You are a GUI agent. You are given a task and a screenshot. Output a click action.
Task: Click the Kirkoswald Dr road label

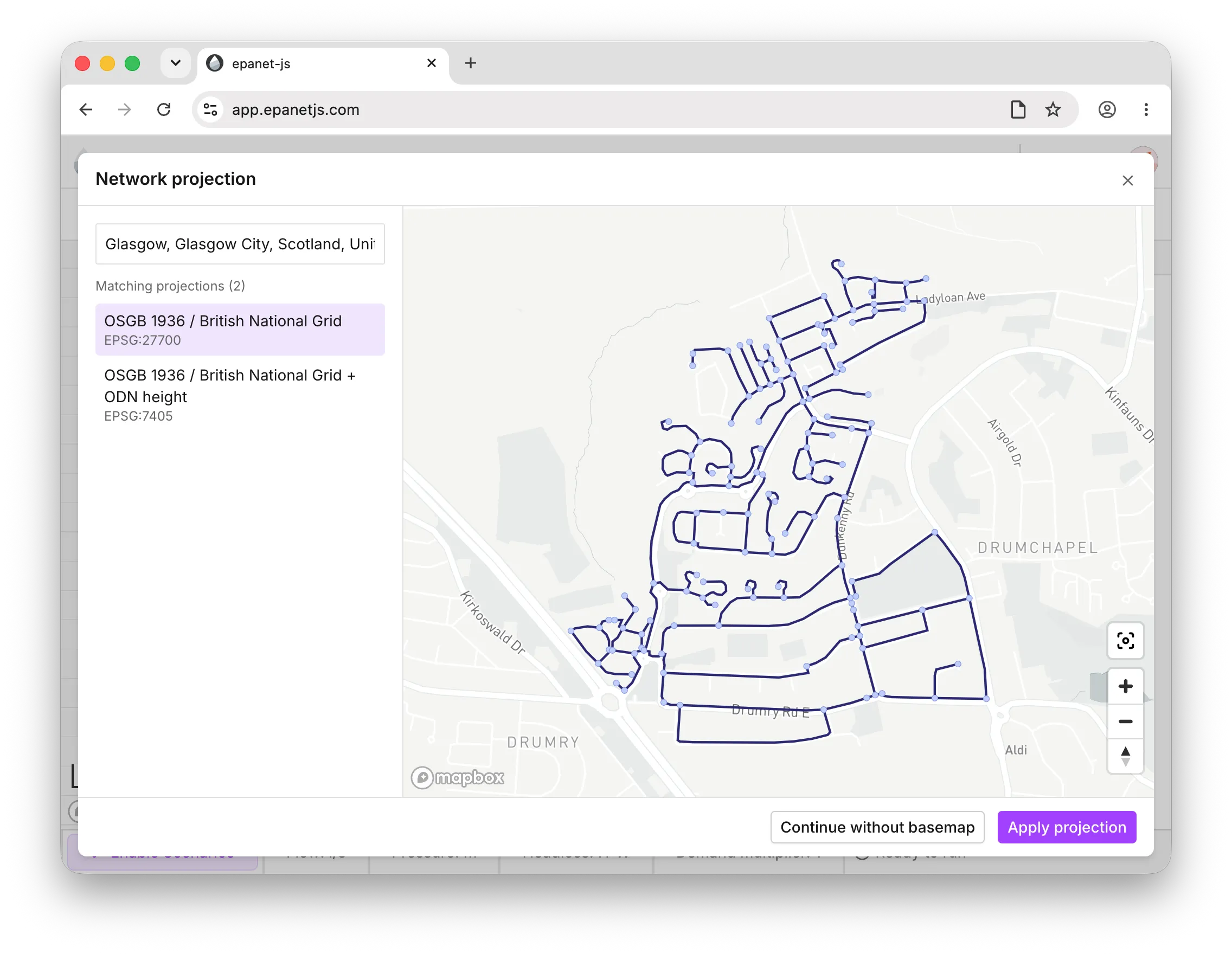[x=492, y=622]
